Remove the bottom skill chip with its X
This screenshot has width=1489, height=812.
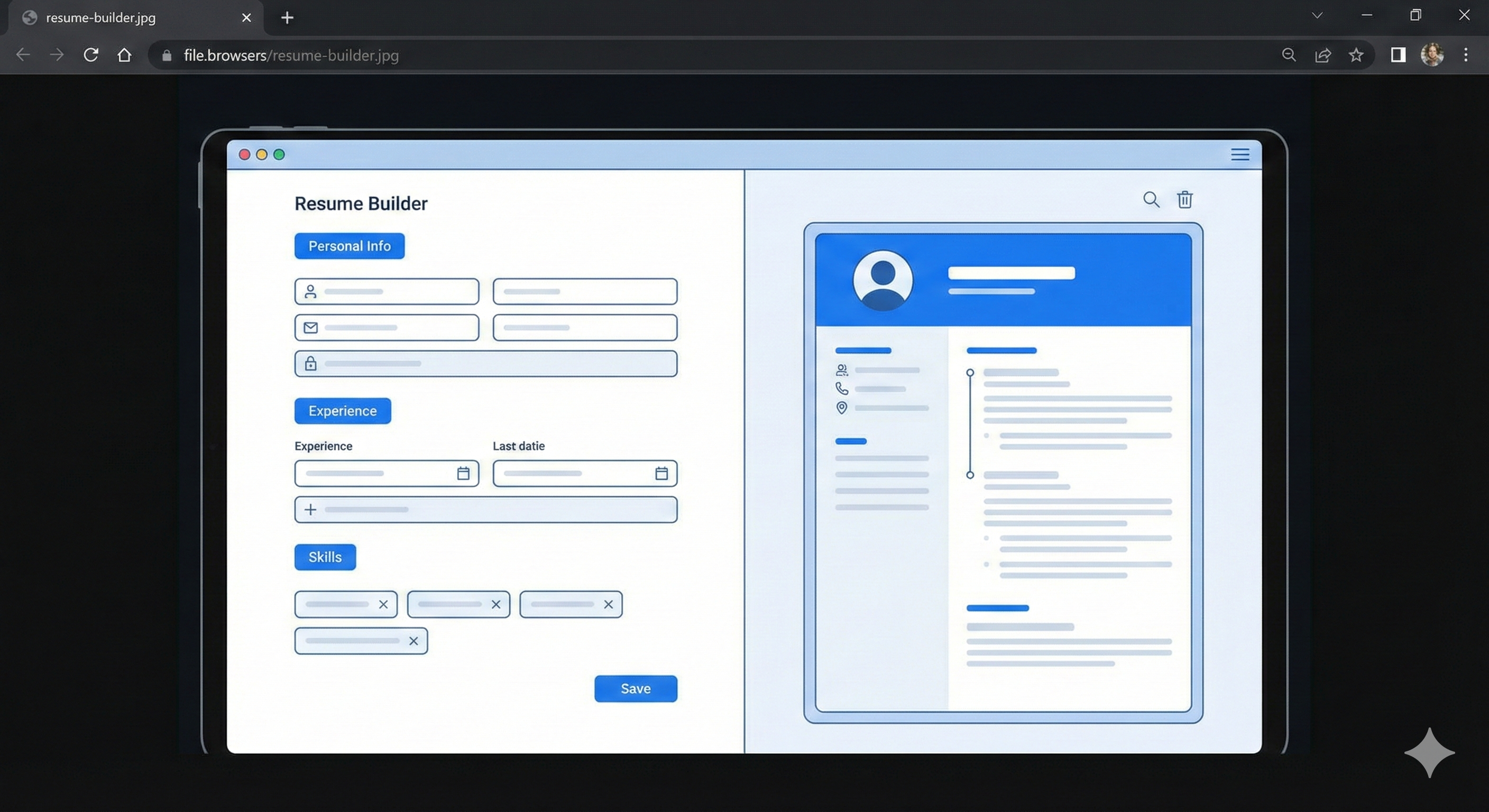pyautogui.click(x=413, y=641)
